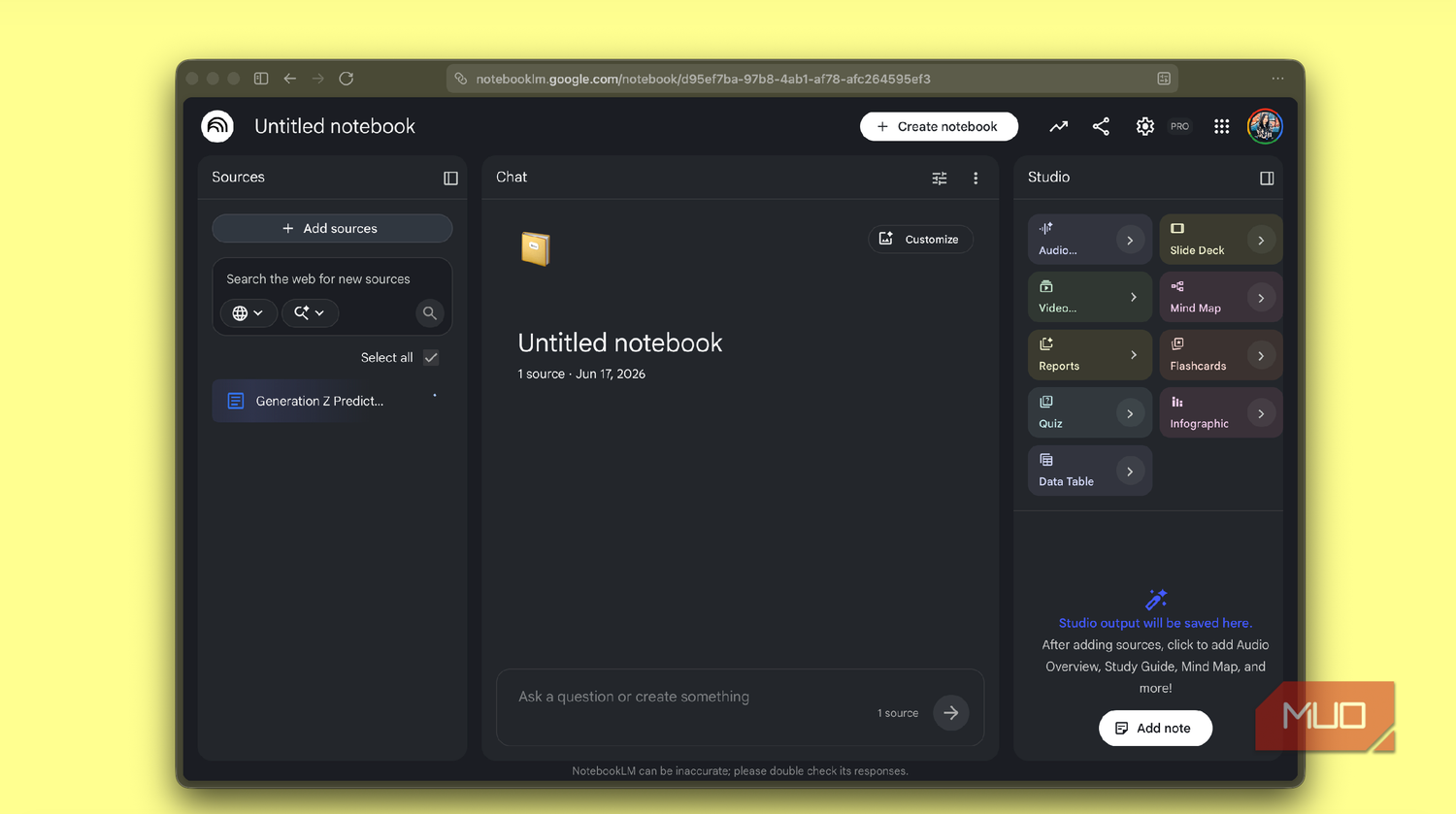Generate a Video Overview
Viewport: 1456px width, 814px height.
coord(1089,297)
